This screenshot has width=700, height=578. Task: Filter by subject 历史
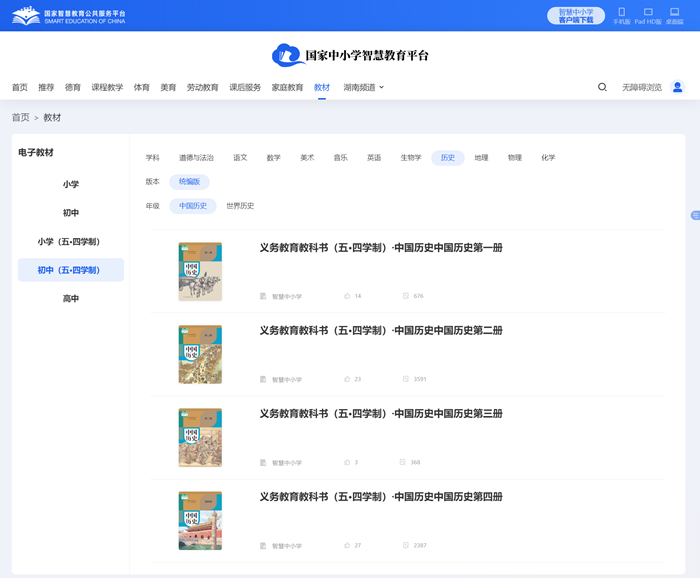(x=448, y=158)
